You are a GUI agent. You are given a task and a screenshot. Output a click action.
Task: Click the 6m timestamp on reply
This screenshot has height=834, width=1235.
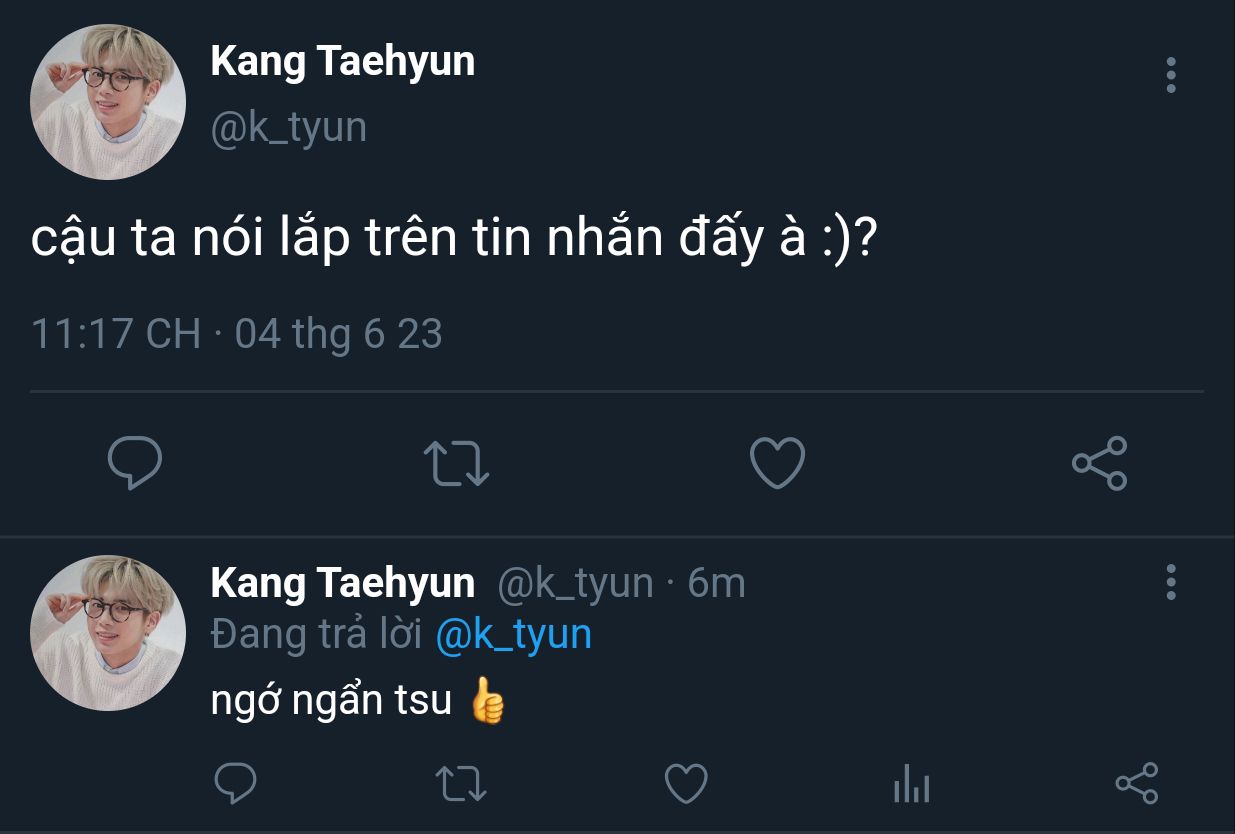[716, 583]
